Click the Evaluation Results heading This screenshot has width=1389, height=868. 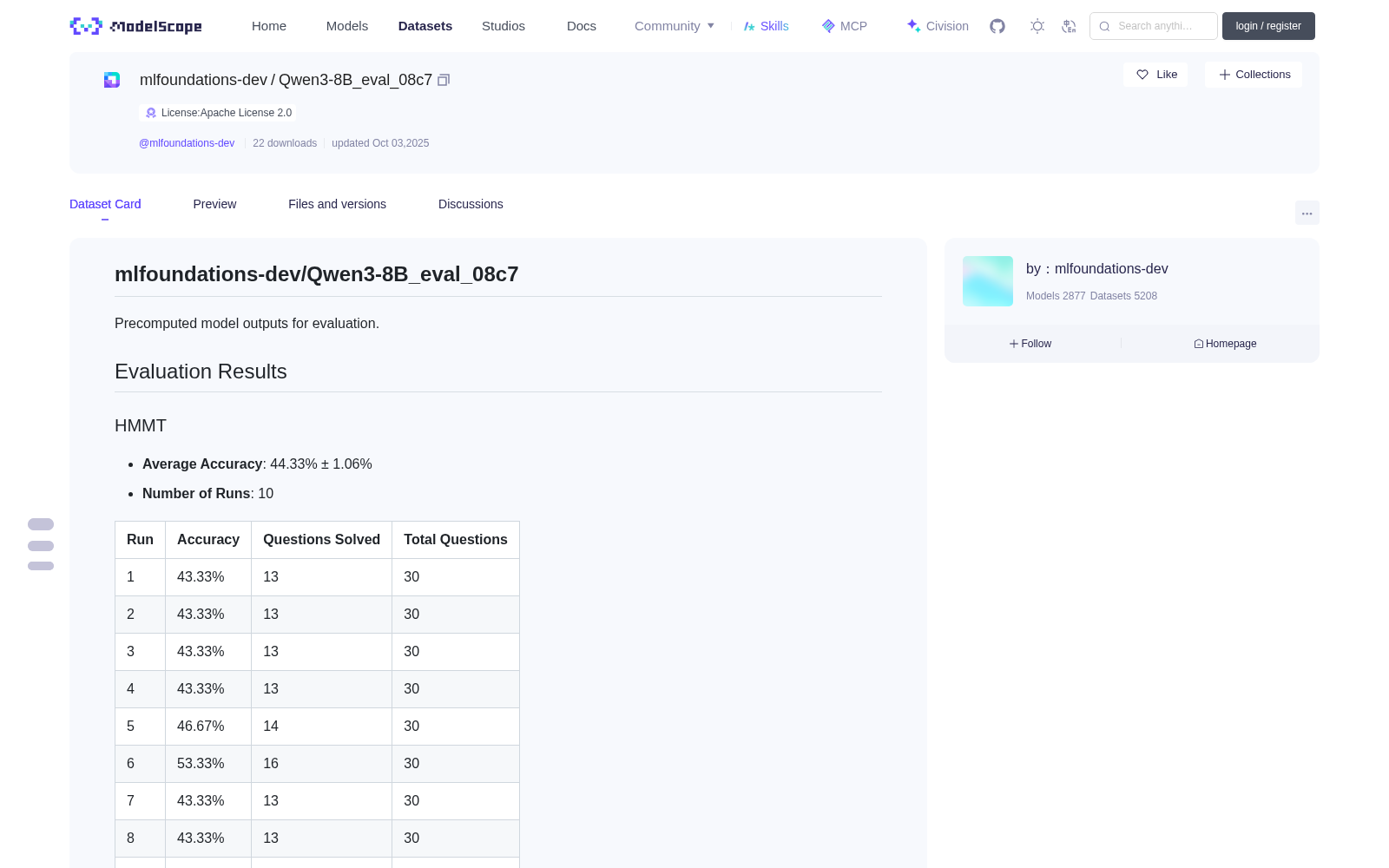point(201,372)
